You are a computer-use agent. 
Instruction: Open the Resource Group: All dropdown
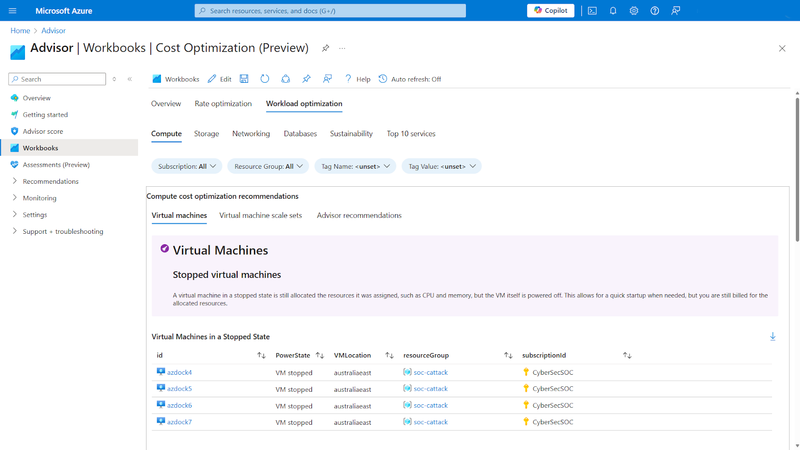[268, 166]
